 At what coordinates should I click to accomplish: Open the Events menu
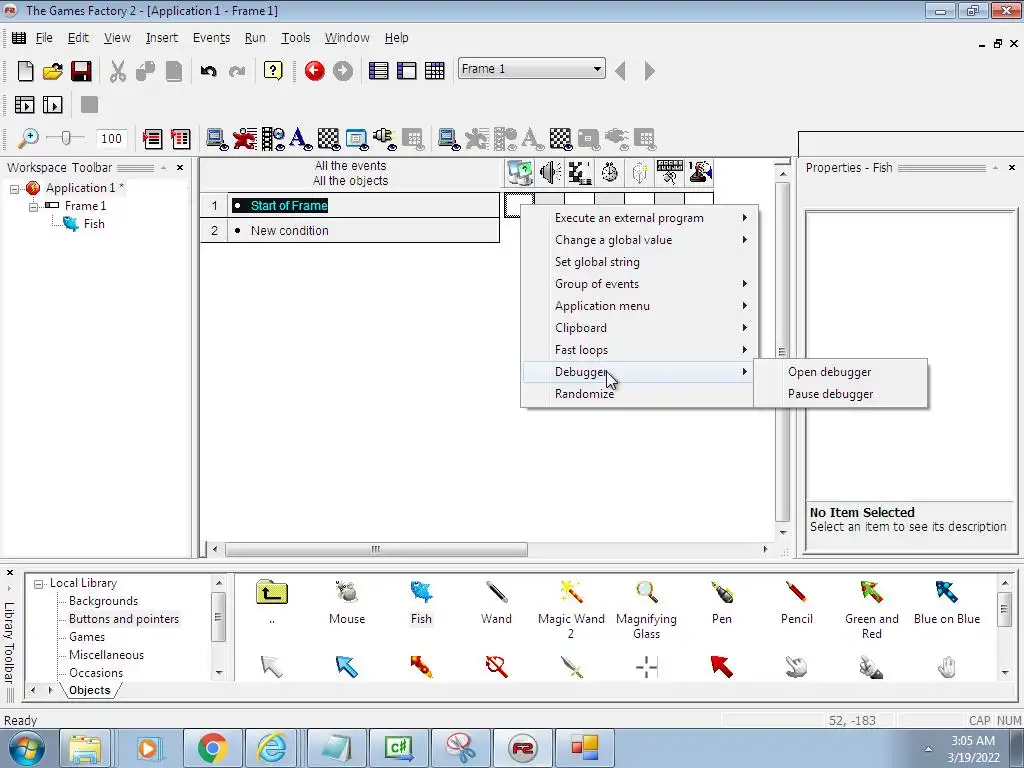click(211, 38)
